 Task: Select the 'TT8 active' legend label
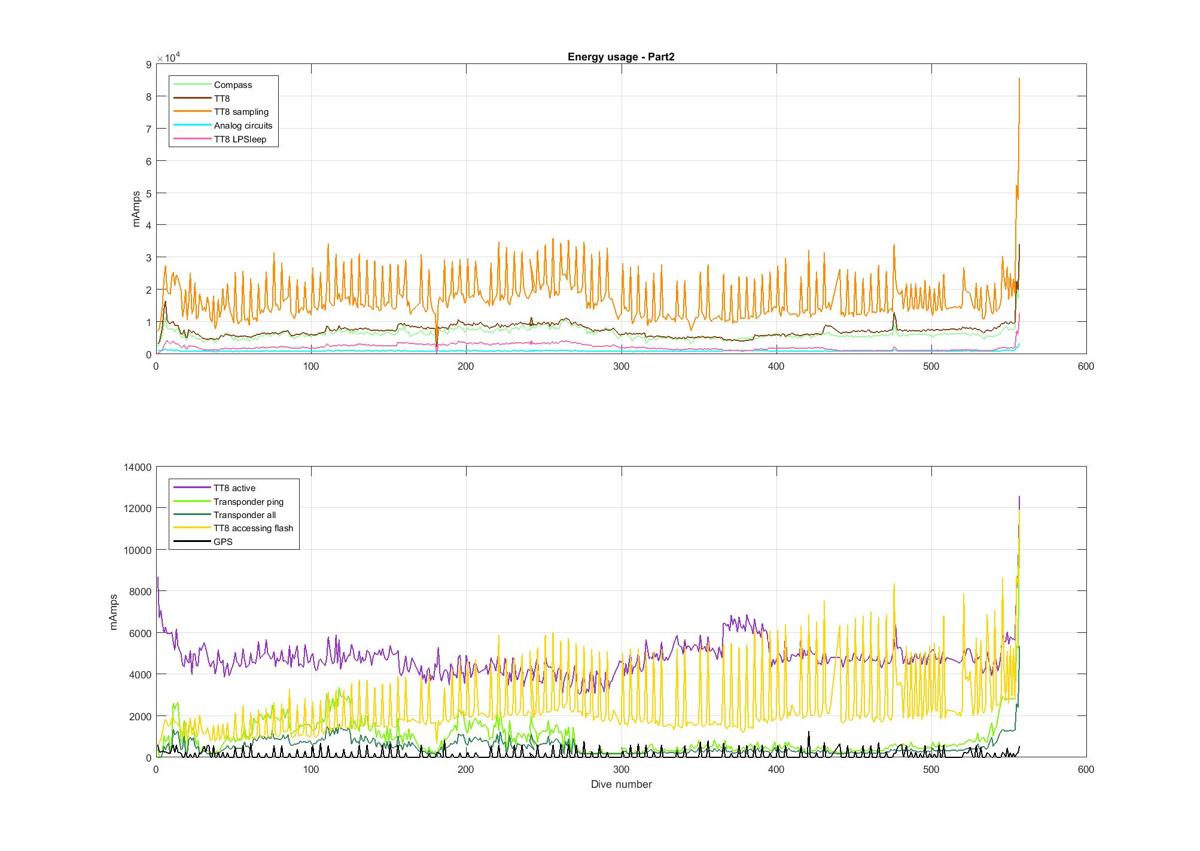point(234,488)
